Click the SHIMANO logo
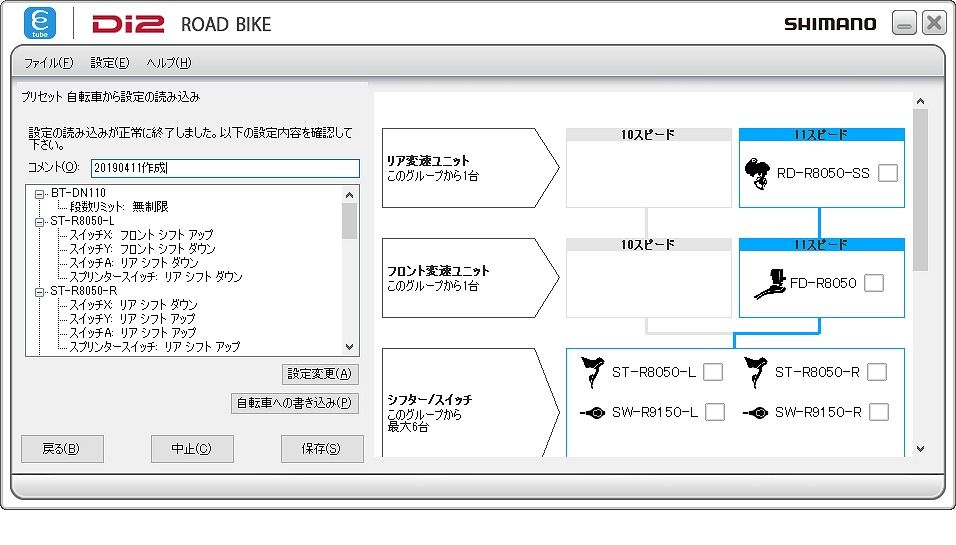The height and width of the screenshot is (545, 956). (x=830, y=24)
